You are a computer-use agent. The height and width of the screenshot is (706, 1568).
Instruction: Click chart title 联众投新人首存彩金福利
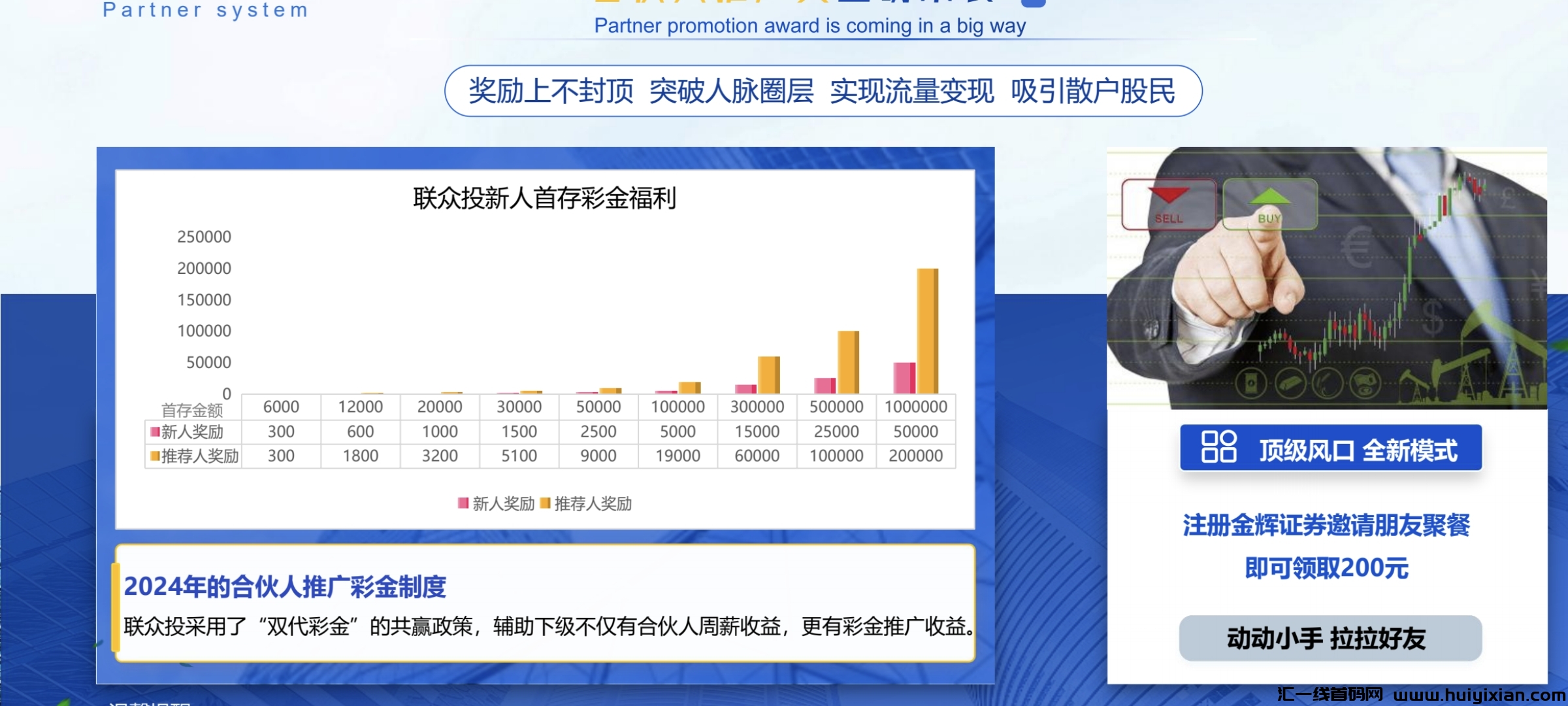click(544, 198)
